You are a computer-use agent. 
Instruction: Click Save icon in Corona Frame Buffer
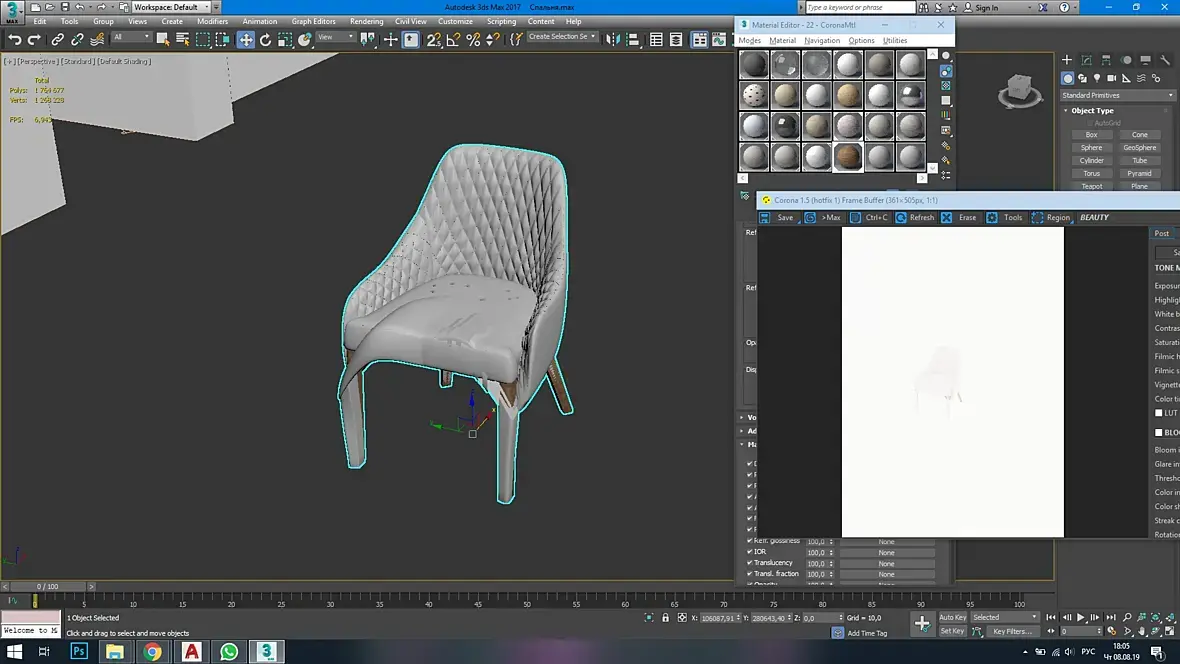[x=766, y=217]
